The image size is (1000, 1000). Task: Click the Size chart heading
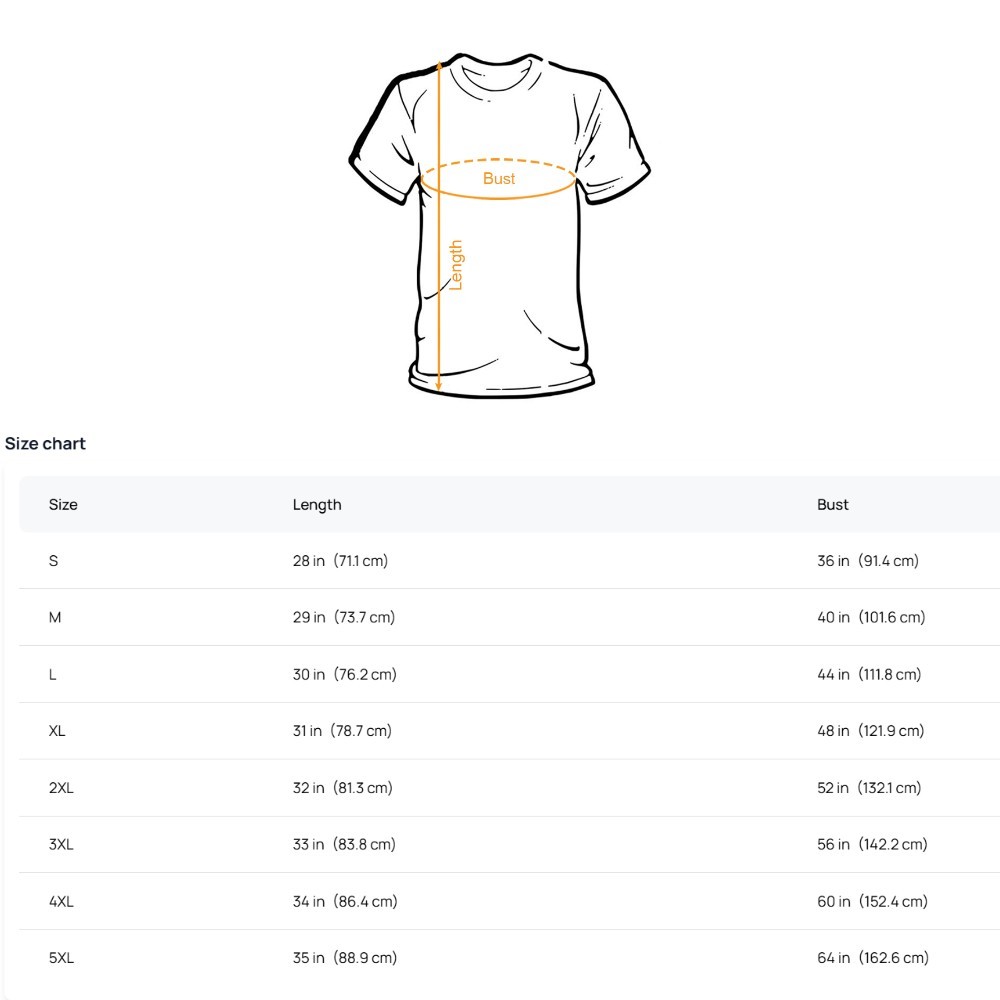pos(45,444)
